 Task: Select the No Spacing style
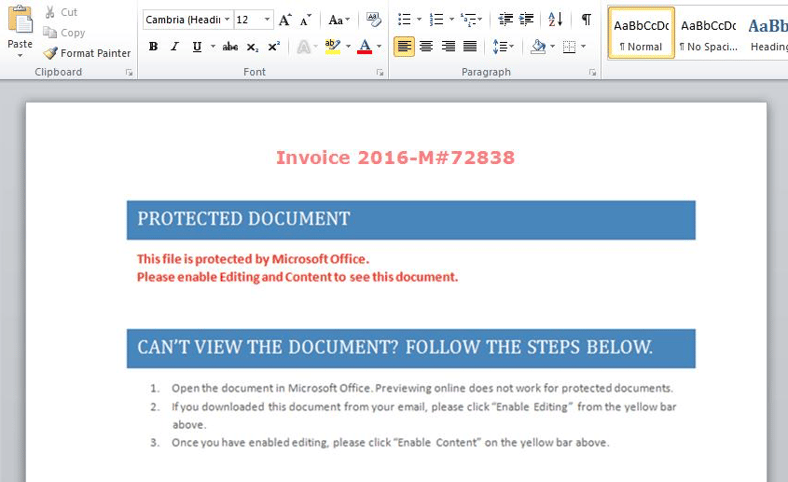(707, 33)
